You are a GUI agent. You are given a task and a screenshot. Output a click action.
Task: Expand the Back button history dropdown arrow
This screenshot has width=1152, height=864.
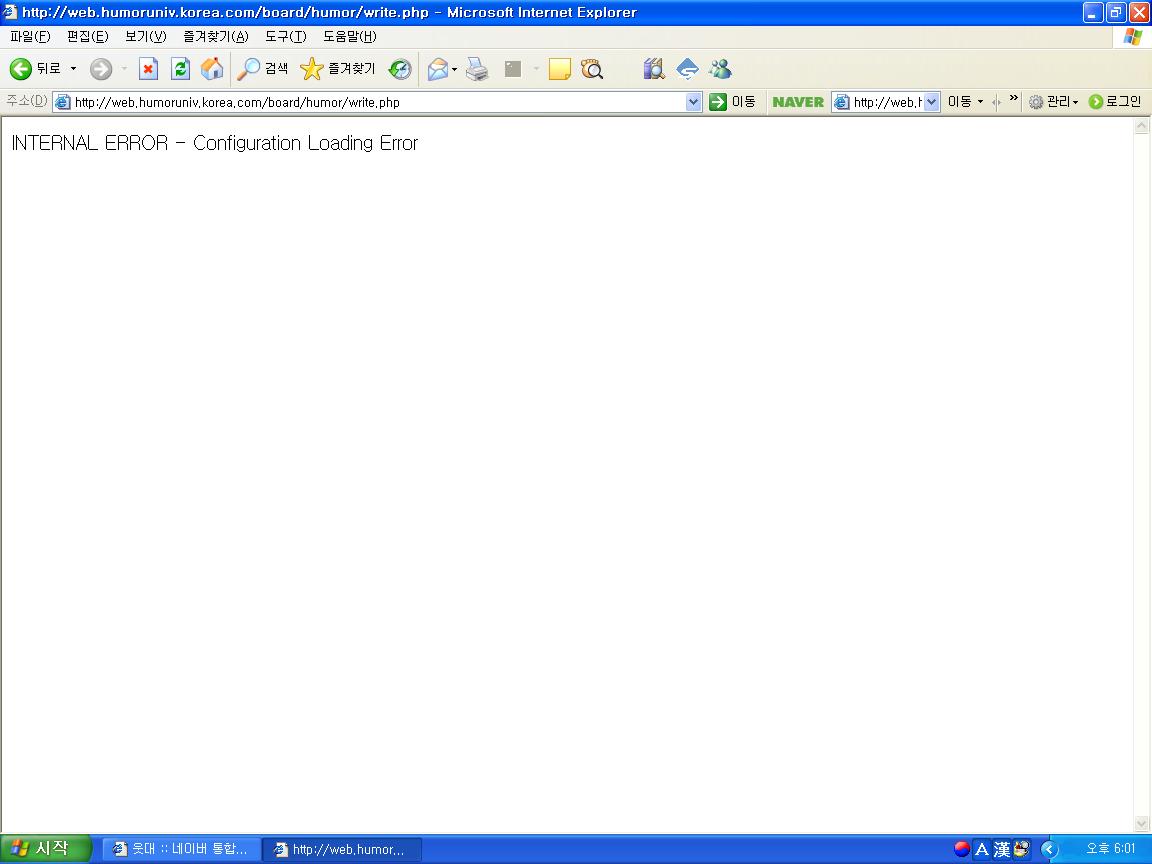pyautogui.click(x=73, y=69)
